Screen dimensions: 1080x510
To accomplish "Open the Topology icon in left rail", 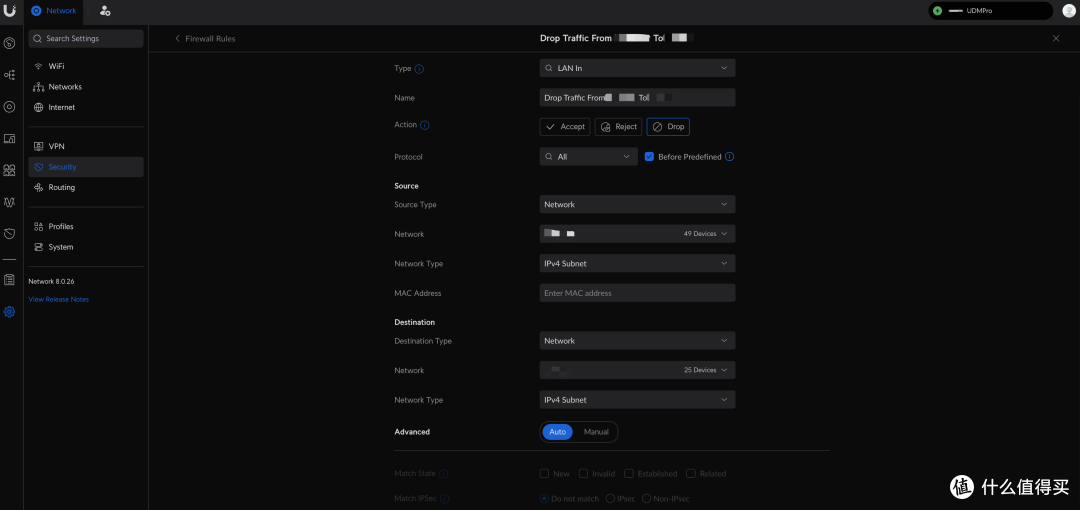I will (x=10, y=74).
